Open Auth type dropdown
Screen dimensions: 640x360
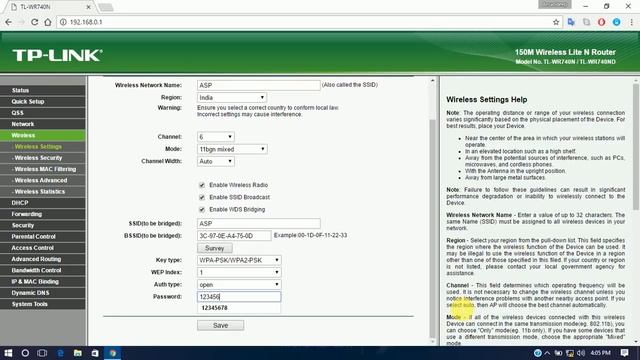239,284
